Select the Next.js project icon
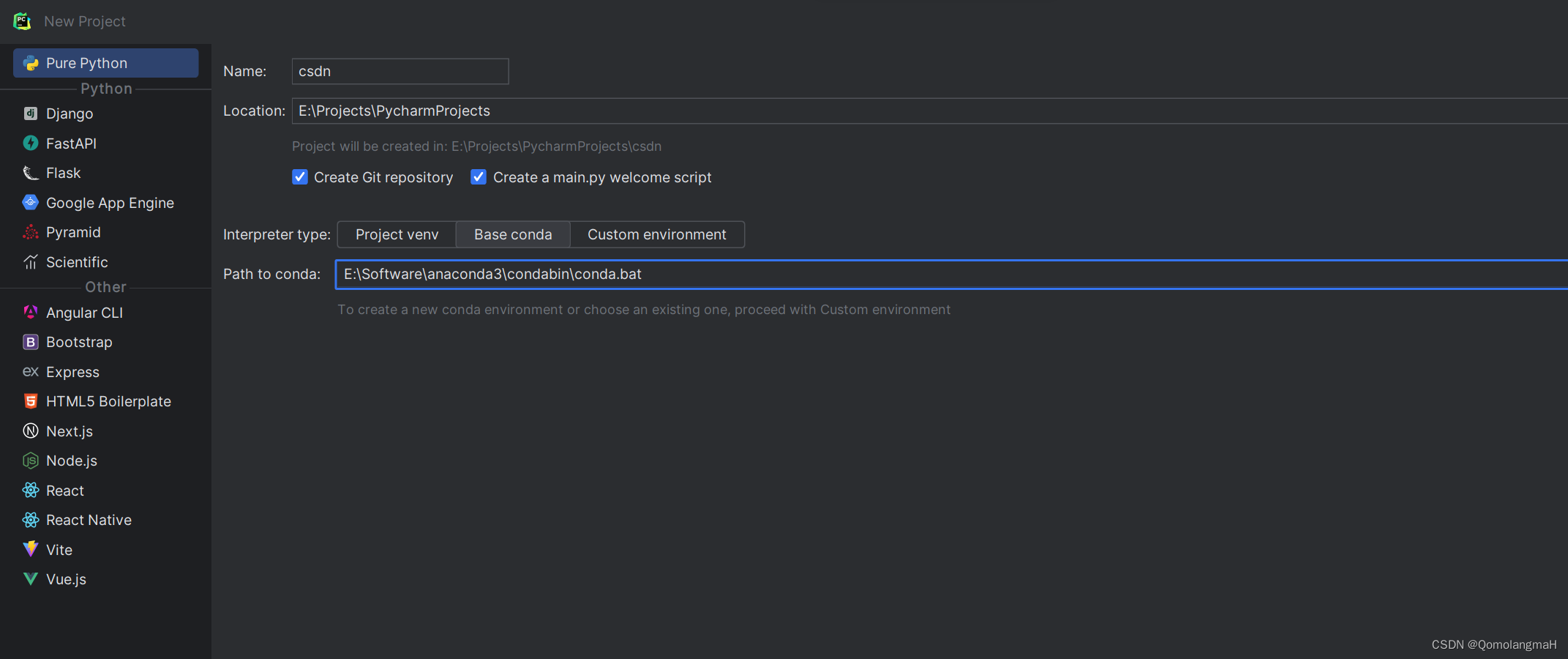The height and width of the screenshot is (659, 1568). point(31,431)
